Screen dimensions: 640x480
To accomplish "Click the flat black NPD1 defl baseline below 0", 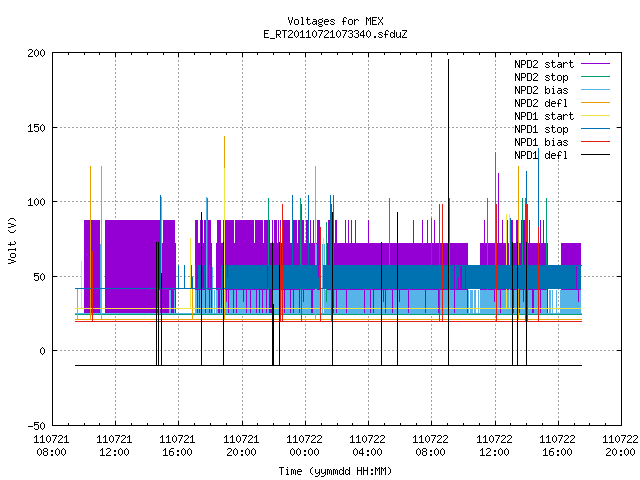I will (x=328, y=365).
